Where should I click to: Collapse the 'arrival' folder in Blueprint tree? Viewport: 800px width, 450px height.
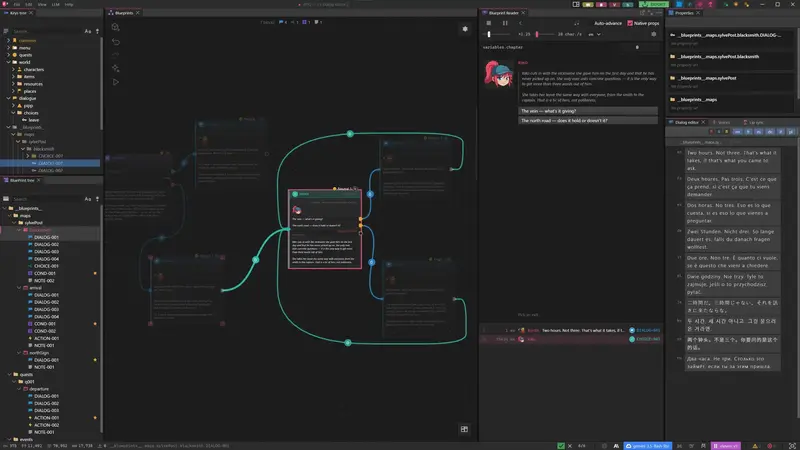tap(19, 288)
